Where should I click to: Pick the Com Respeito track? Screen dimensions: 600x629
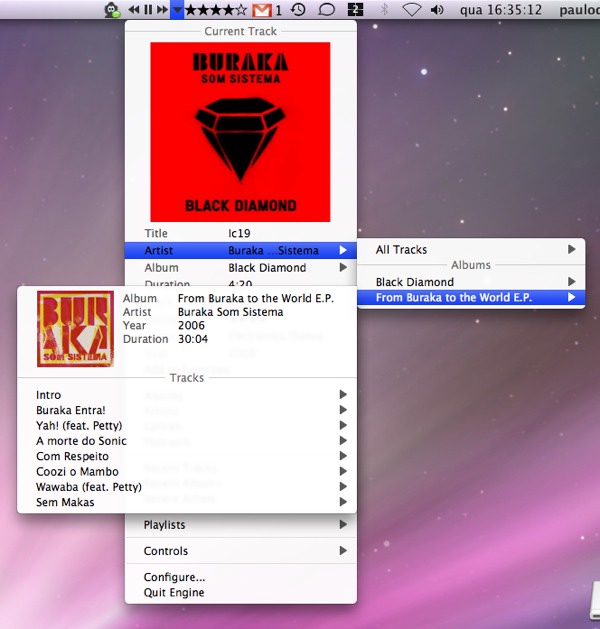coord(187,456)
